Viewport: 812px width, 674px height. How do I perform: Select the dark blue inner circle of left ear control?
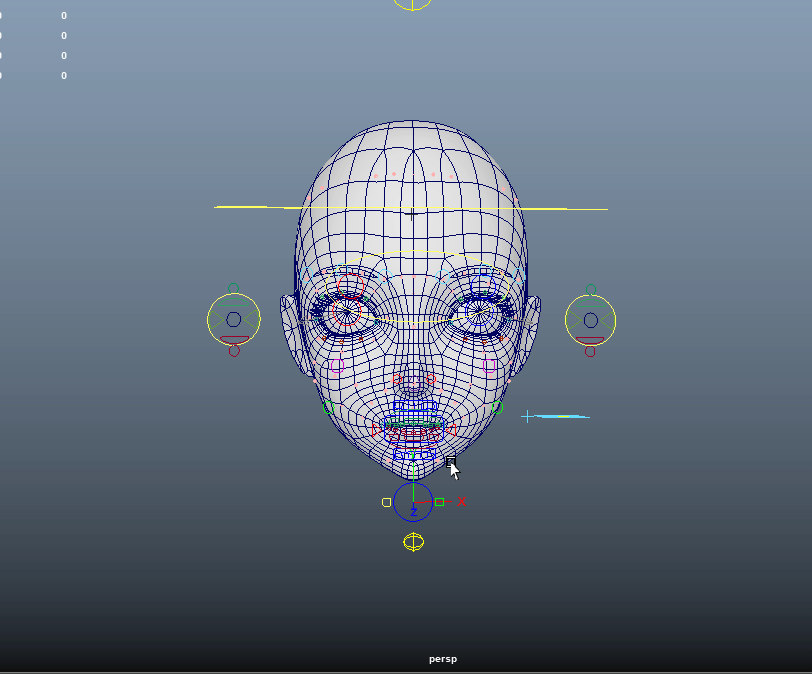pos(234,319)
